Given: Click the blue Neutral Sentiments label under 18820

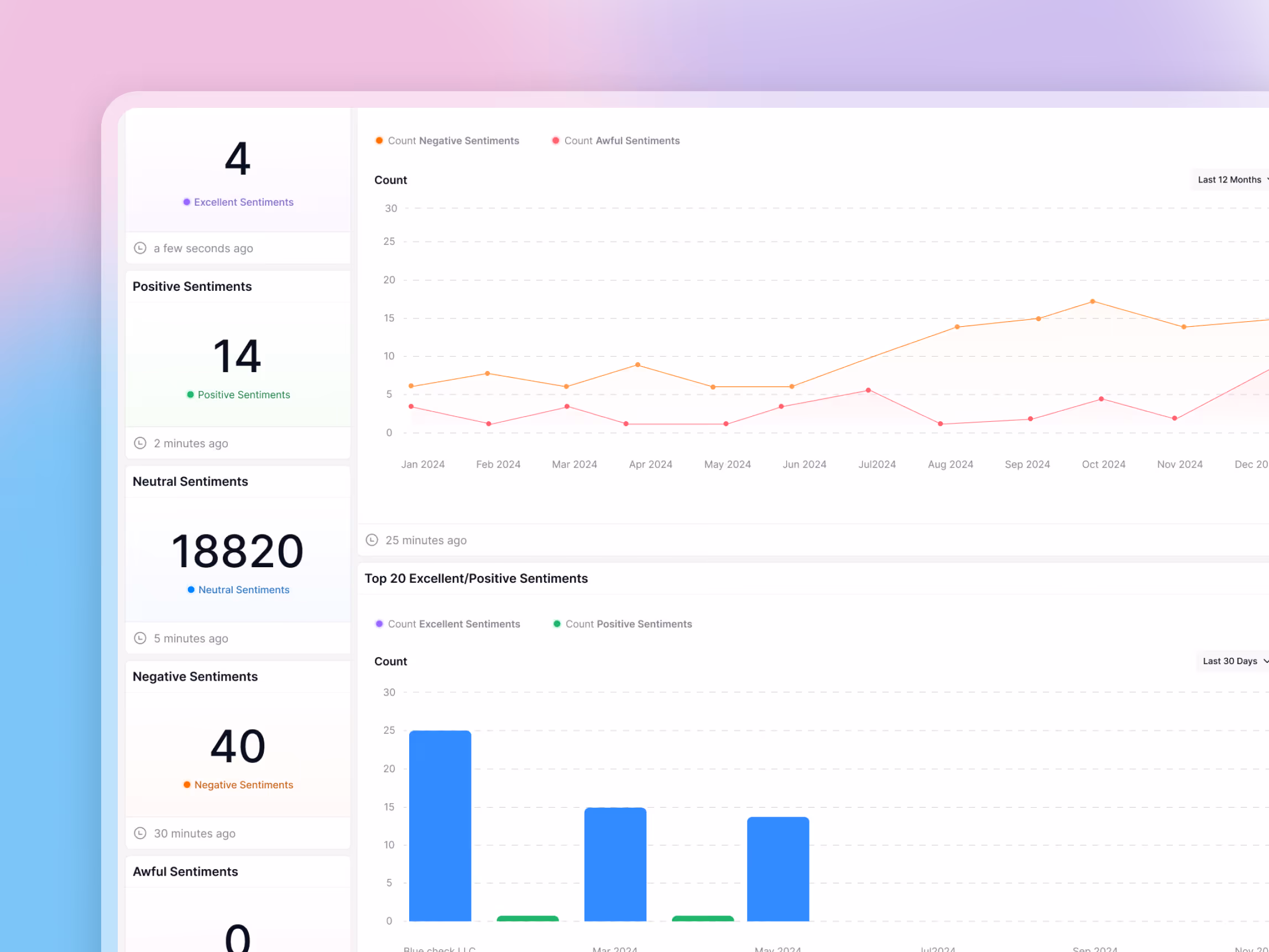Looking at the screenshot, I should coord(238,590).
